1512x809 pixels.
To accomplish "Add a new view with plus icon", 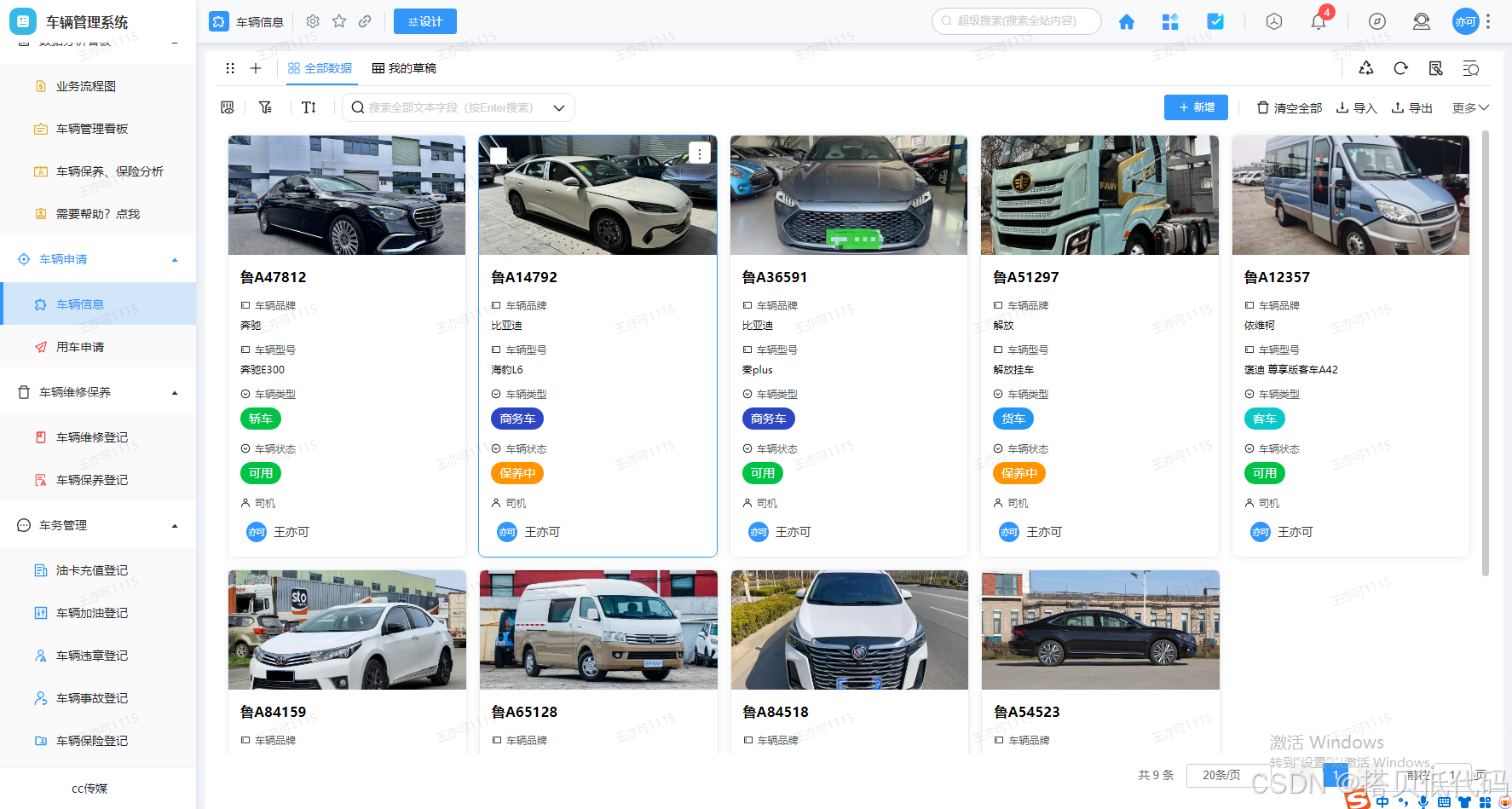I will 256,68.
